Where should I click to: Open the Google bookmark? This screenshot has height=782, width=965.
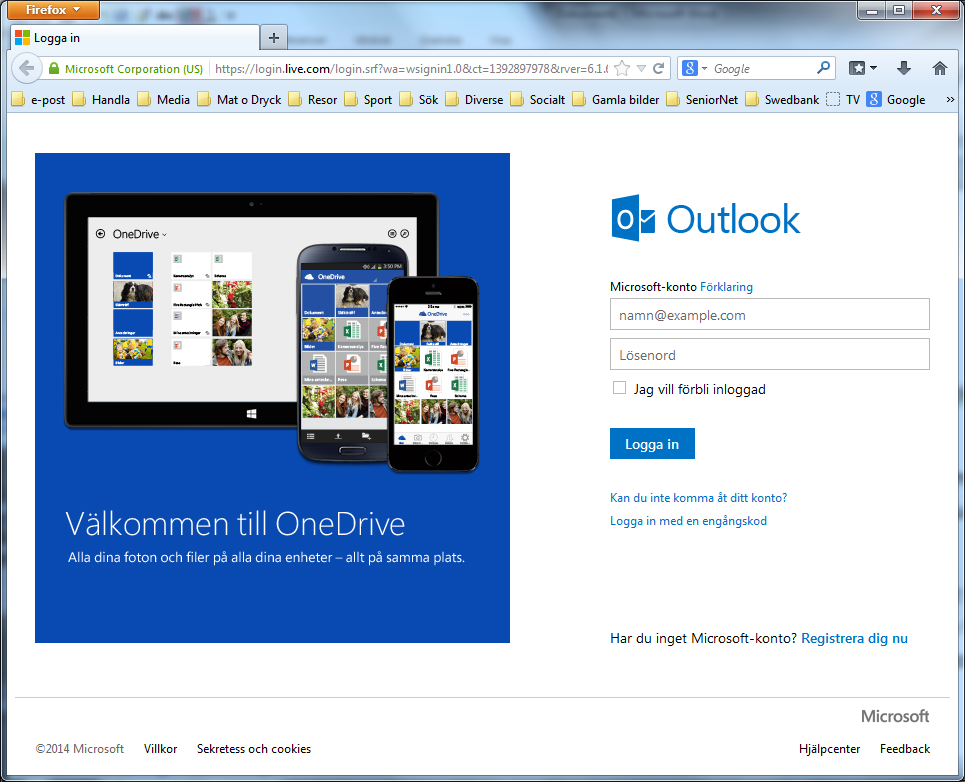896,100
